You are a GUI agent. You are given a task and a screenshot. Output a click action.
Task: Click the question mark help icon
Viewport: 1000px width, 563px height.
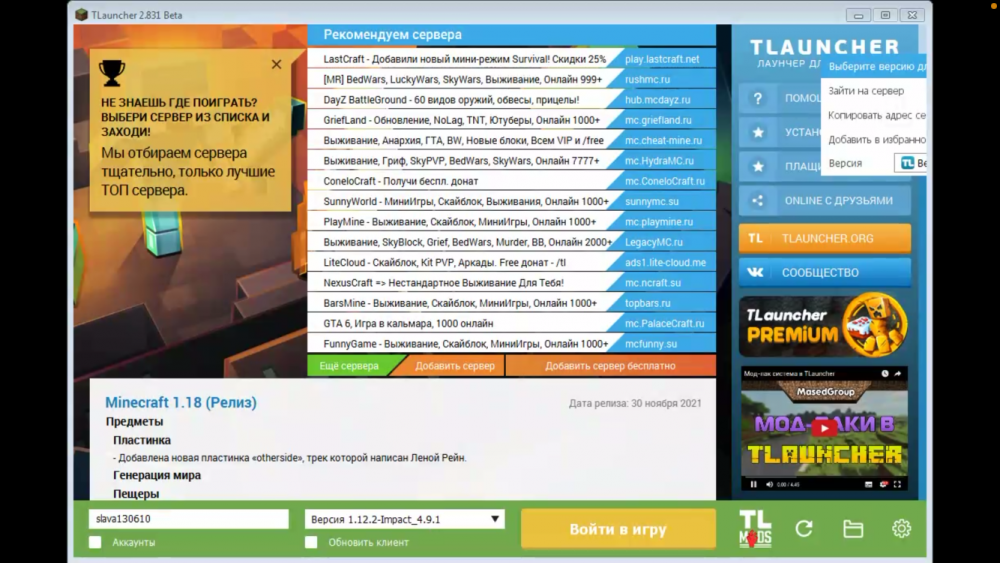click(x=758, y=98)
